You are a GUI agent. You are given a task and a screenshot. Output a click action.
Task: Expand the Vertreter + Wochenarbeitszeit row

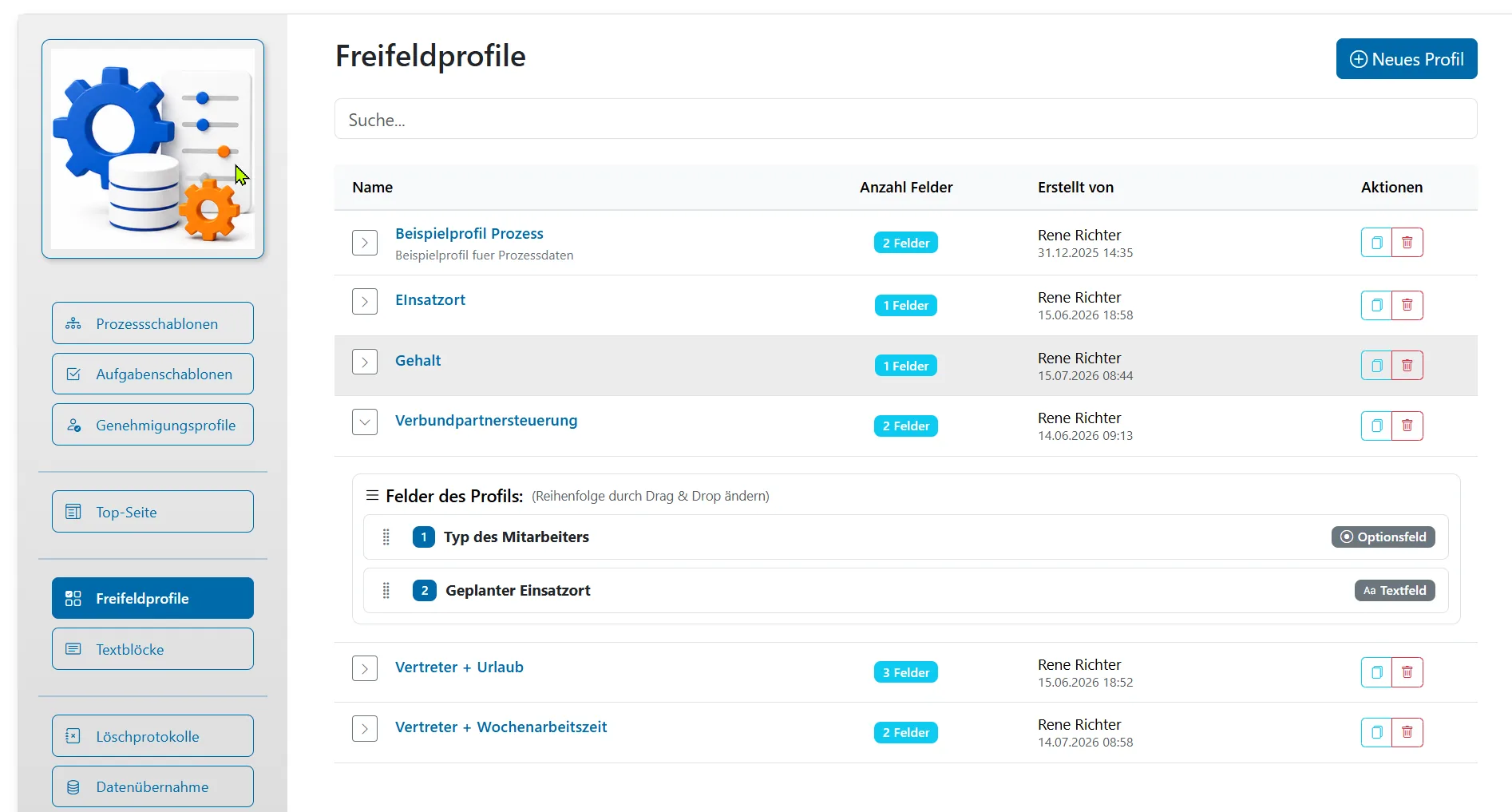[x=365, y=728]
